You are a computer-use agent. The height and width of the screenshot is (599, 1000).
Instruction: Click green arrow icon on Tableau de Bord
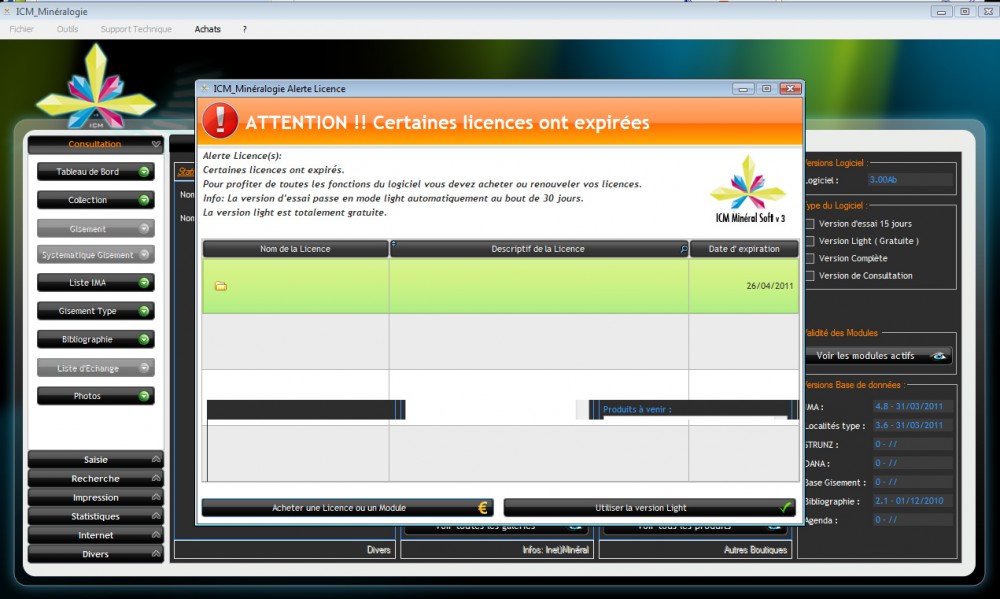click(x=144, y=172)
